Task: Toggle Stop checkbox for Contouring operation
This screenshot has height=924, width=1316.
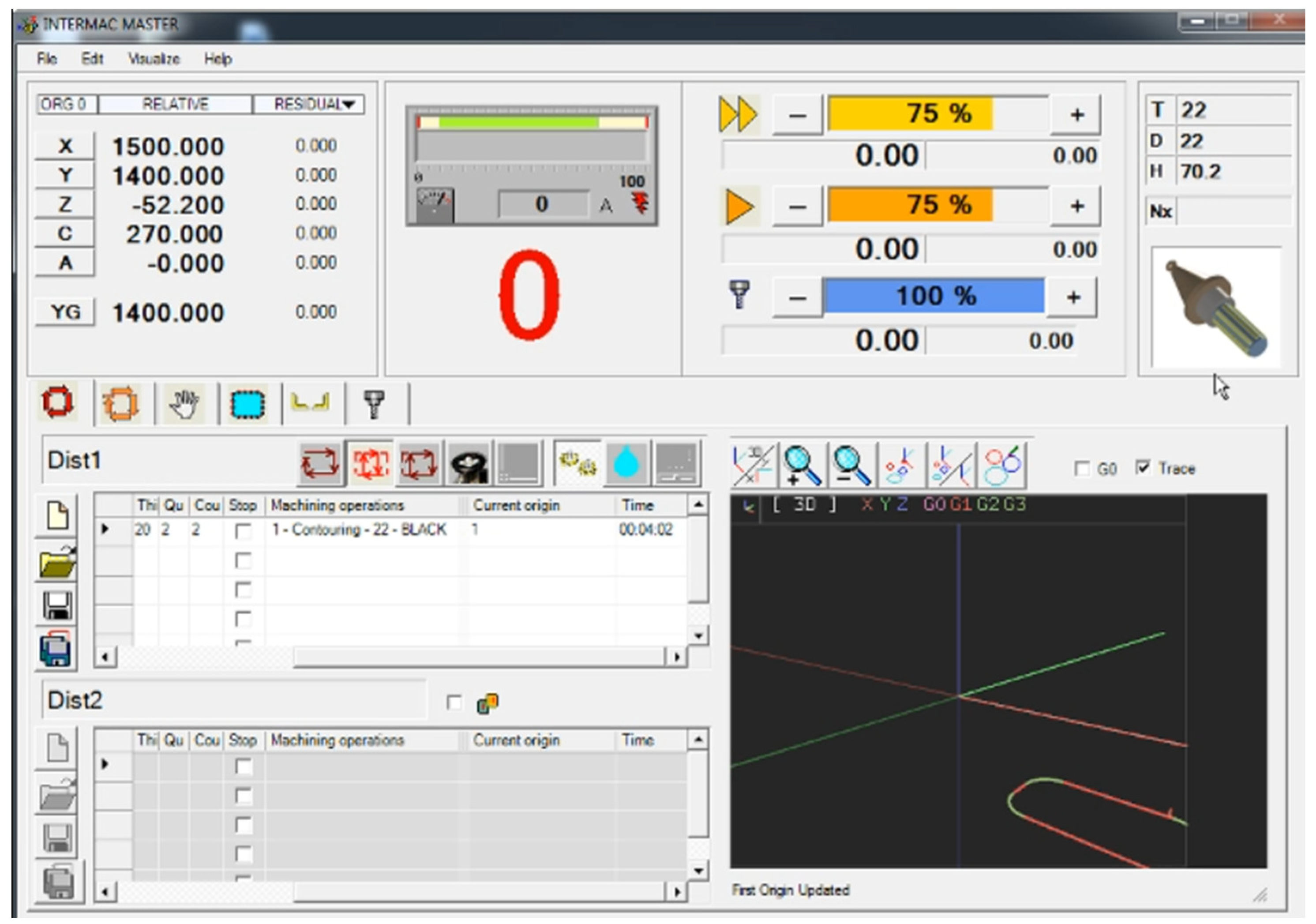Action: tap(243, 531)
